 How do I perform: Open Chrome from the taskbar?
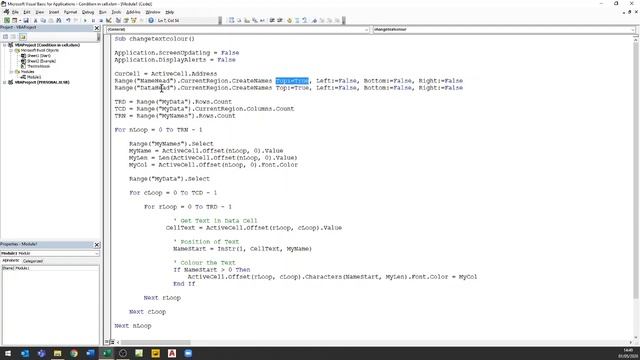tap(74, 353)
